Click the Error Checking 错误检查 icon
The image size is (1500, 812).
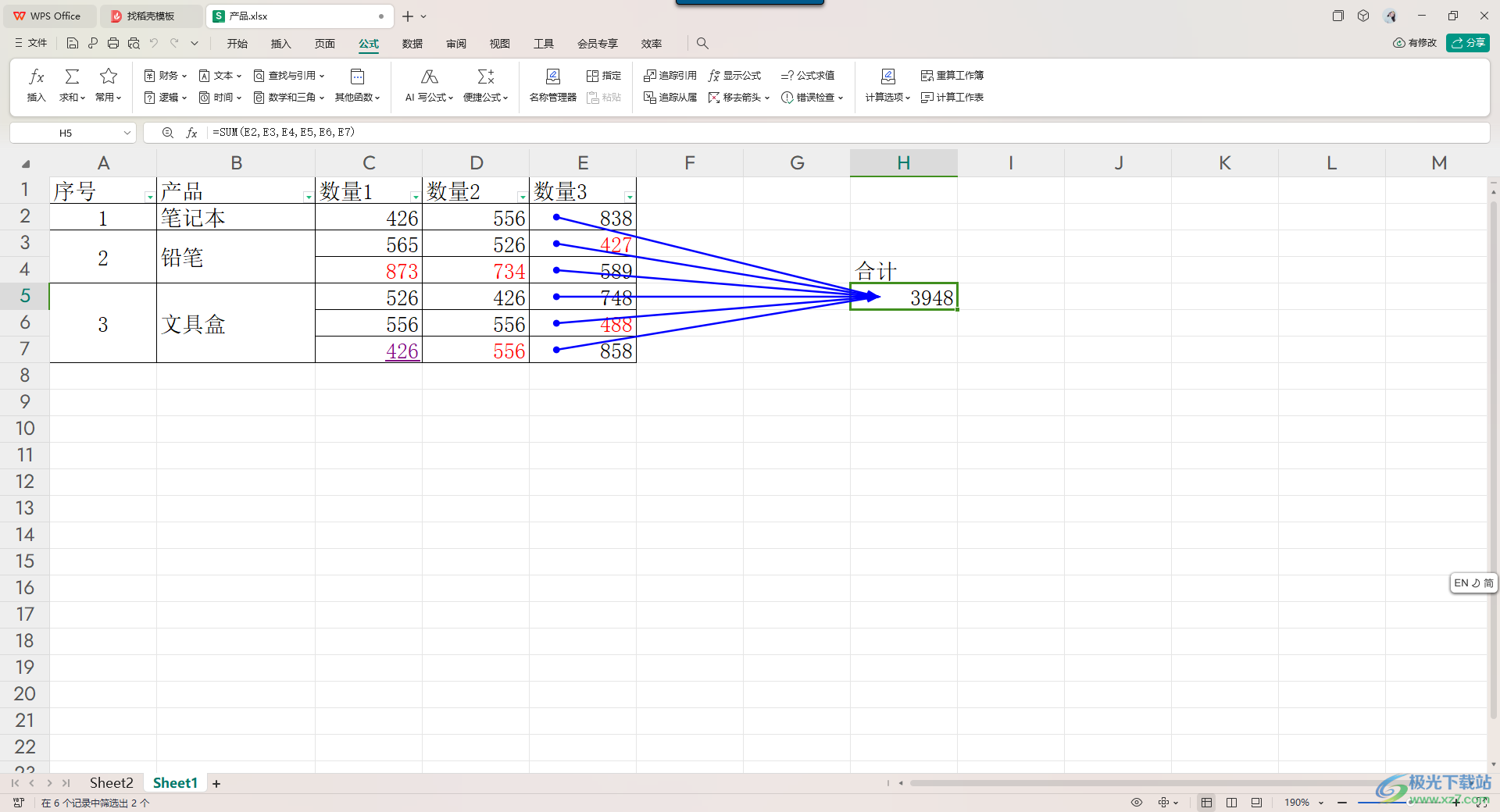click(787, 98)
